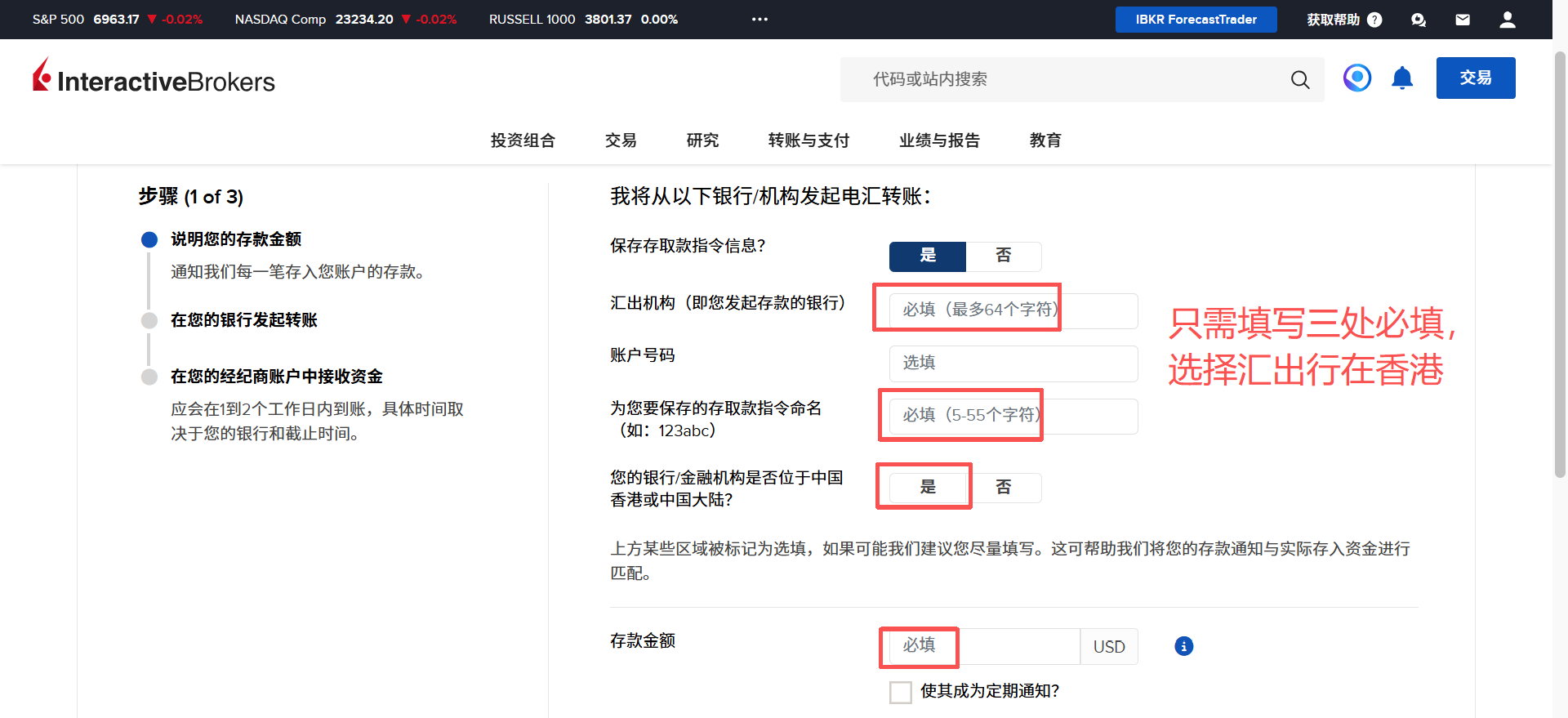
Task: Click the chat support icon
Action: (1419, 20)
